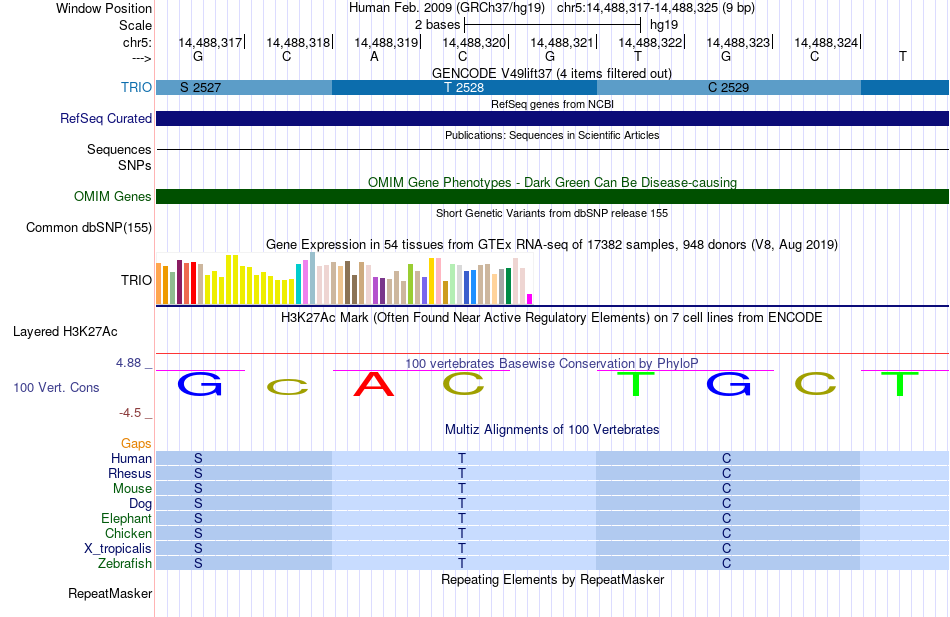Image resolution: width=950 pixels, height=617 pixels.
Task: Click the chr5: ruler label
Action: pyautogui.click(x=137, y=42)
